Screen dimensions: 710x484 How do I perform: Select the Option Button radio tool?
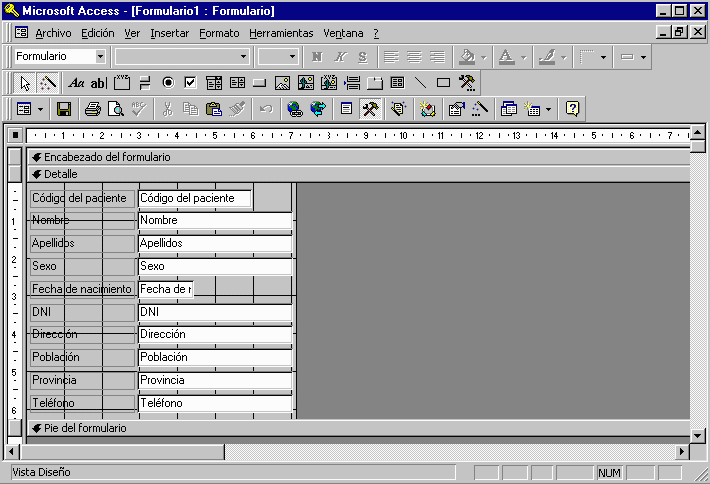(168, 83)
